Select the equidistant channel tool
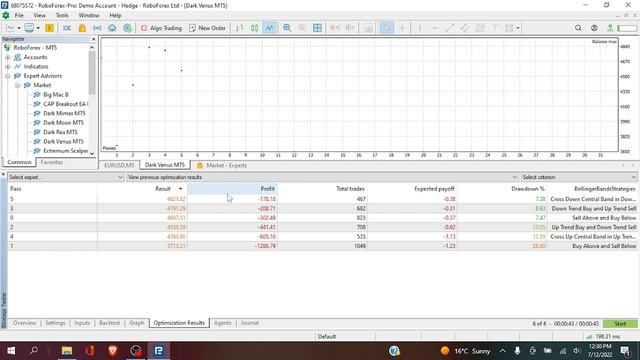Screen dimensions: 640x360 465,28
